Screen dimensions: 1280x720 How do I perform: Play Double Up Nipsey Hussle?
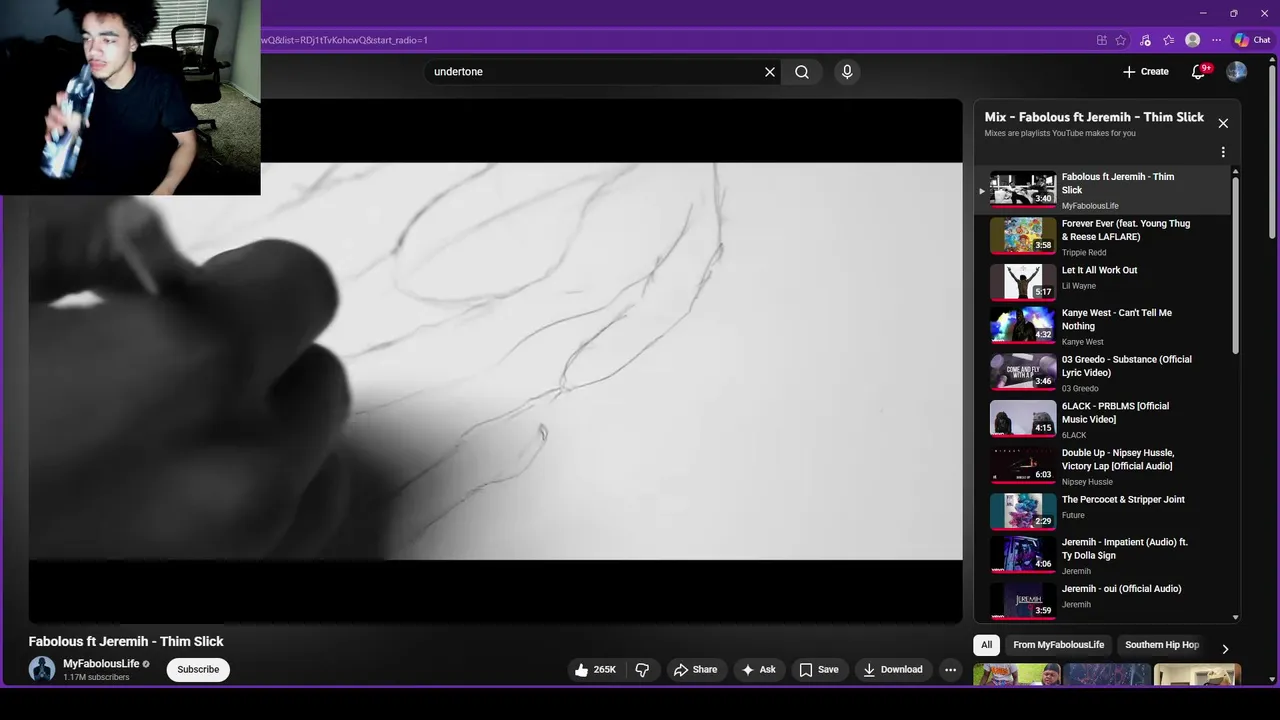[x=1100, y=466]
